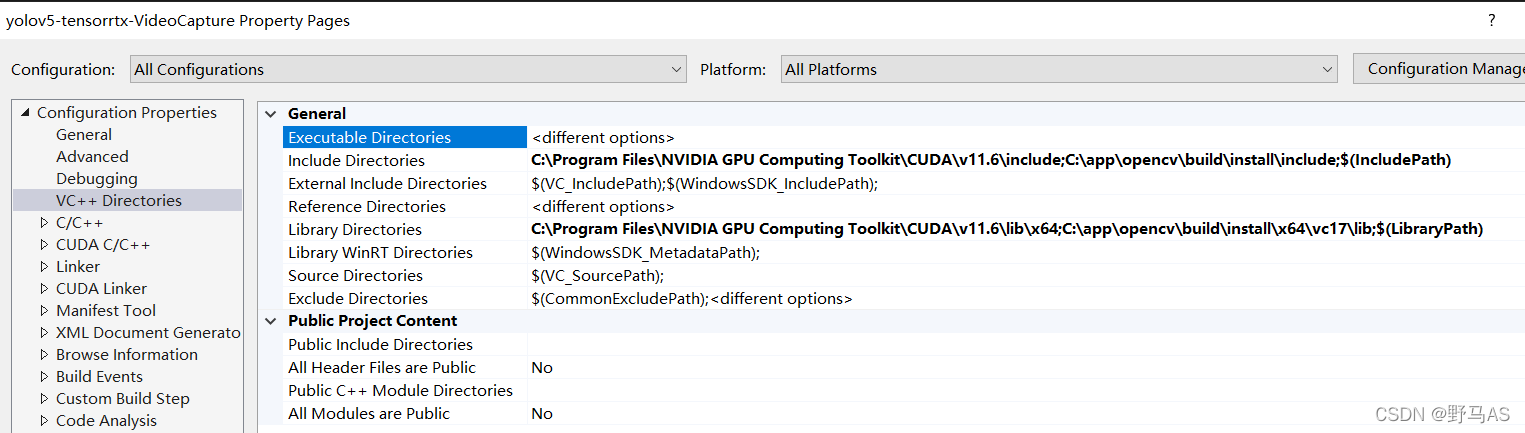Select the Advanced tree item
Viewport: 1525px width, 433px height.
pos(92,157)
